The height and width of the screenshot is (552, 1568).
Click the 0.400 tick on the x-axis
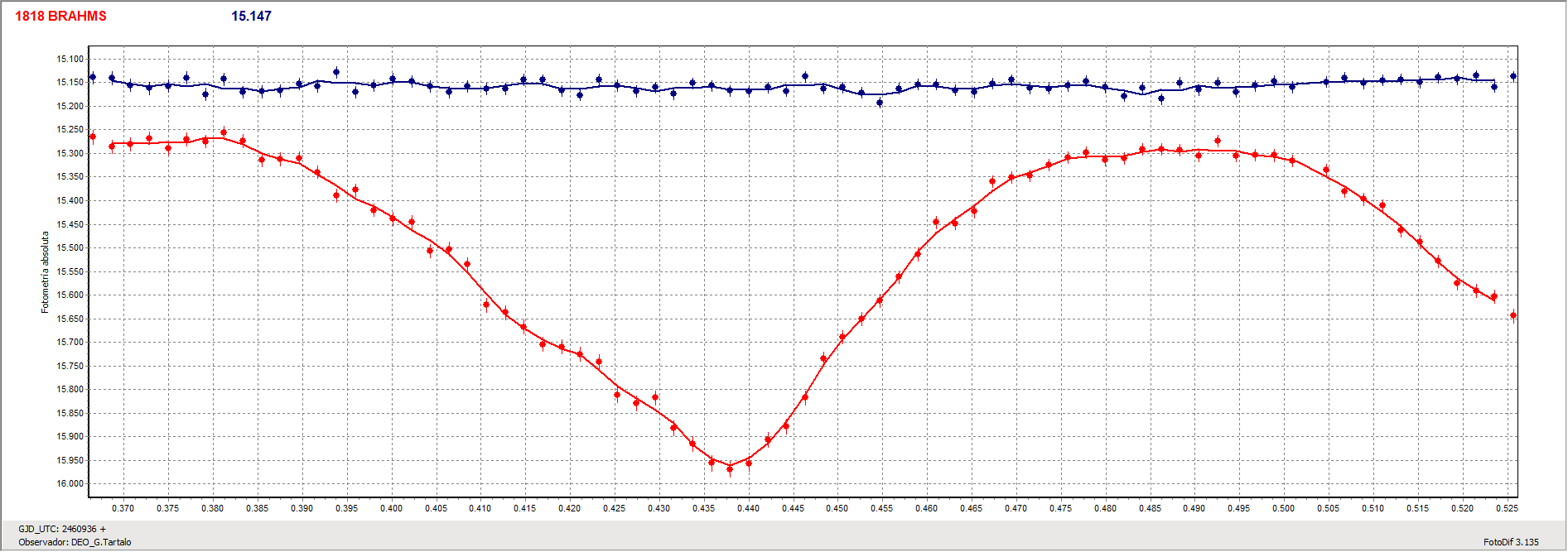pos(391,508)
